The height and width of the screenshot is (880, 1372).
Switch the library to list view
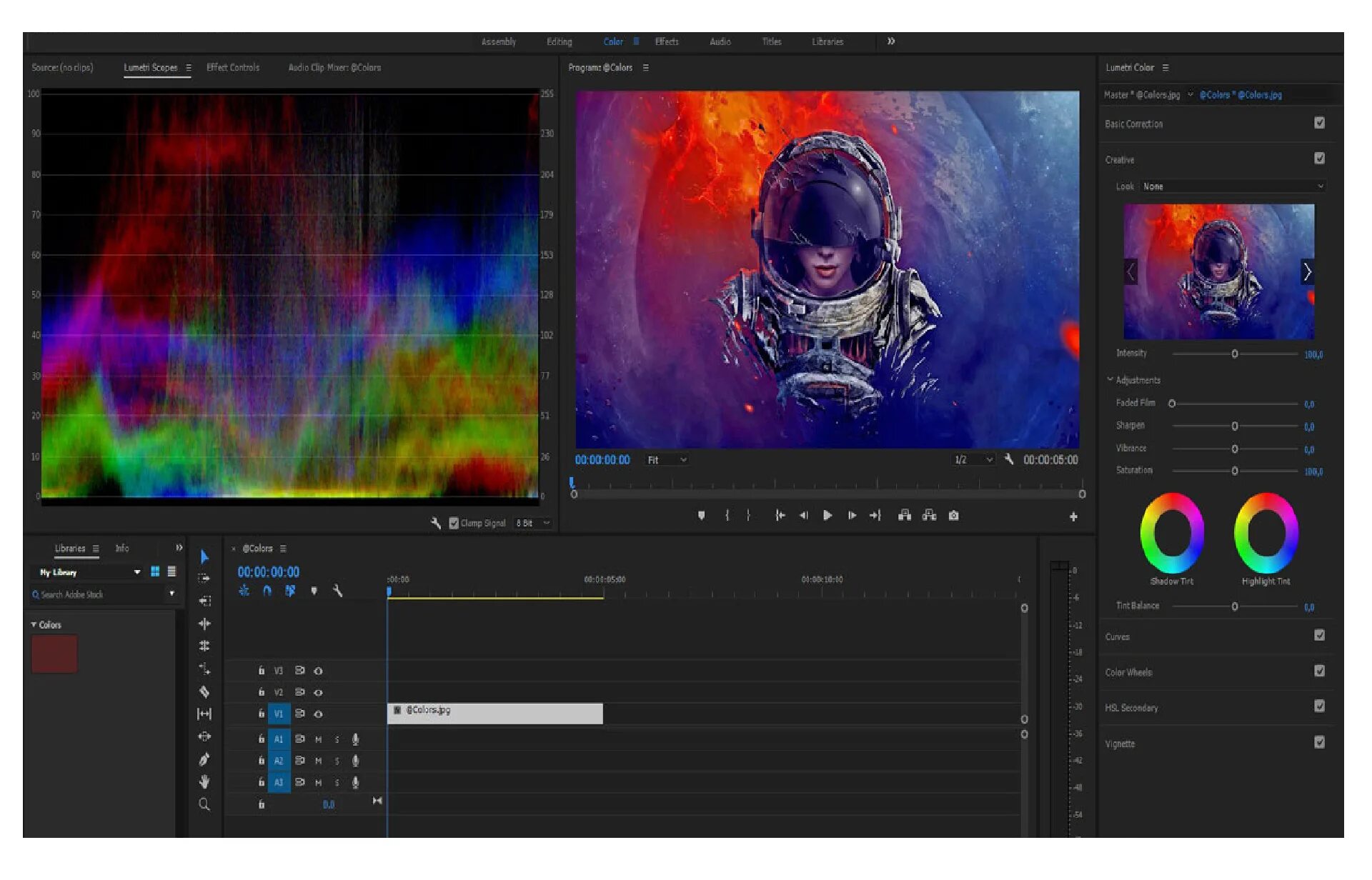click(171, 571)
